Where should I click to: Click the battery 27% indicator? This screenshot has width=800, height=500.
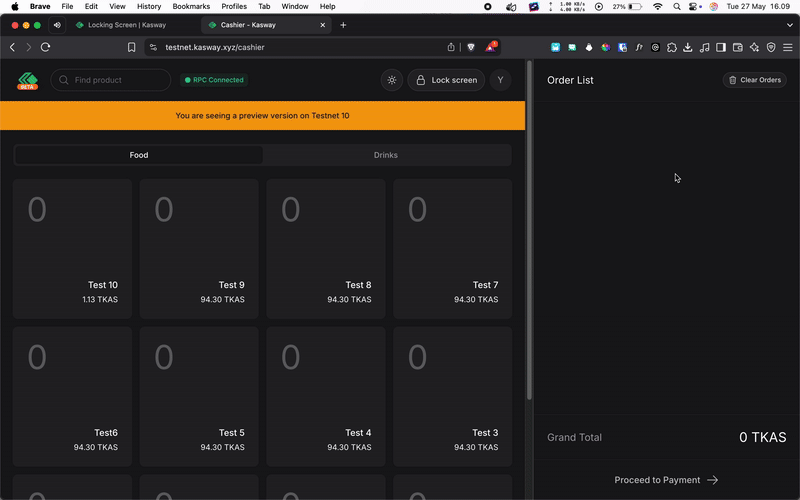pyautogui.click(x=627, y=7)
